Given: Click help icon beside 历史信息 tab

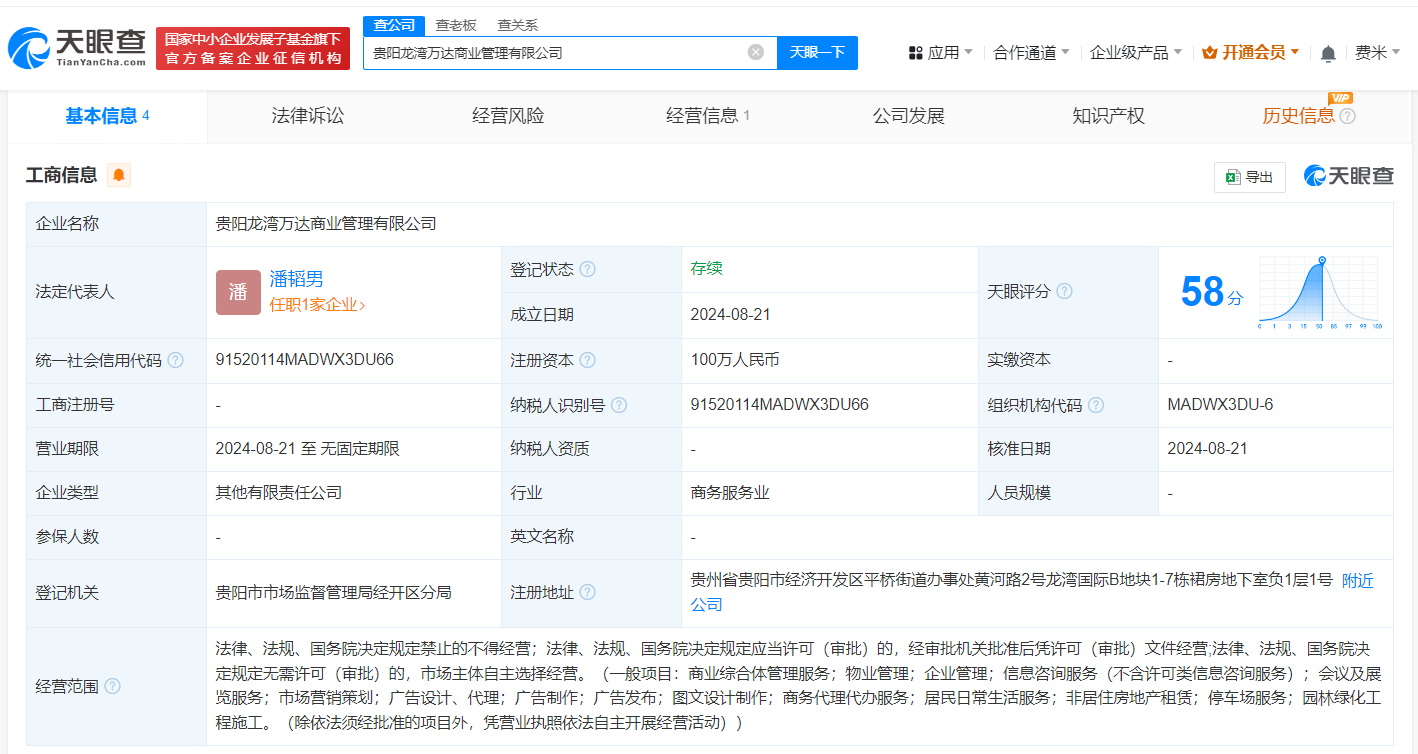Looking at the screenshot, I should (x=1347, y=117).
